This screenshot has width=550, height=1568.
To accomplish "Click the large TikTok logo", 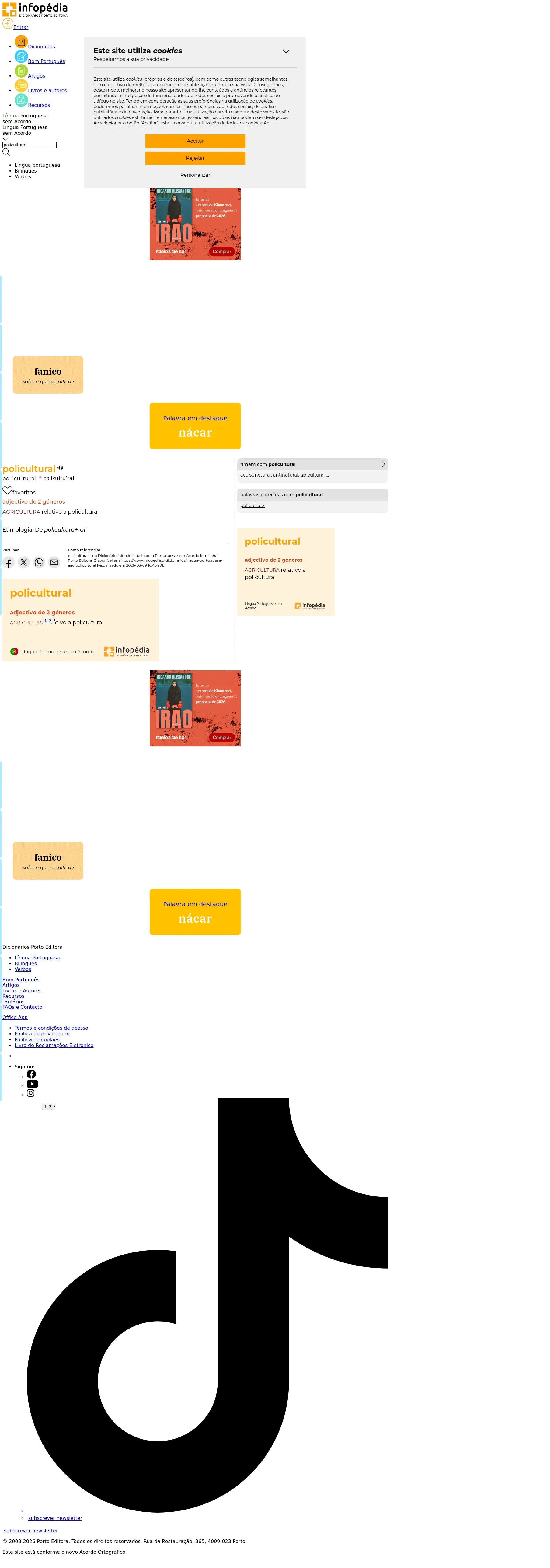I will pyautogui.click(x=207, y=1305).
